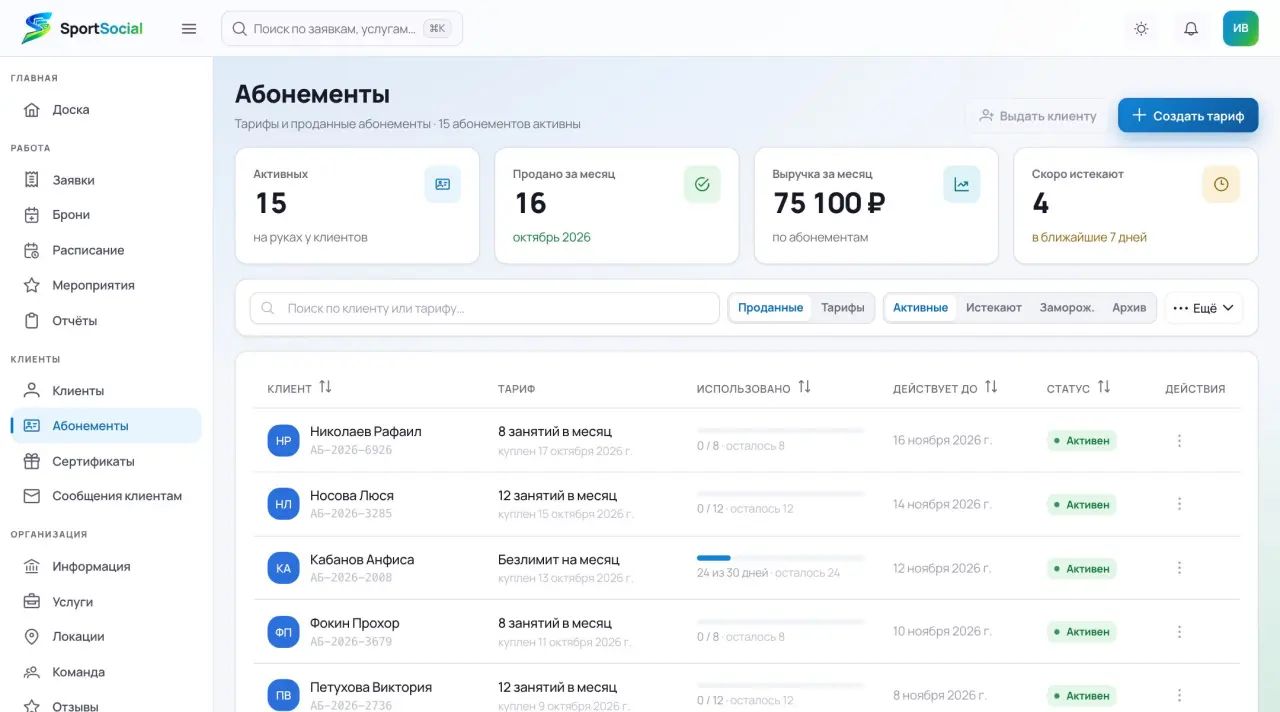The image size is (1280, 712).
Task: Expand the Ещё dropdown
Action: click(1204, 308)
